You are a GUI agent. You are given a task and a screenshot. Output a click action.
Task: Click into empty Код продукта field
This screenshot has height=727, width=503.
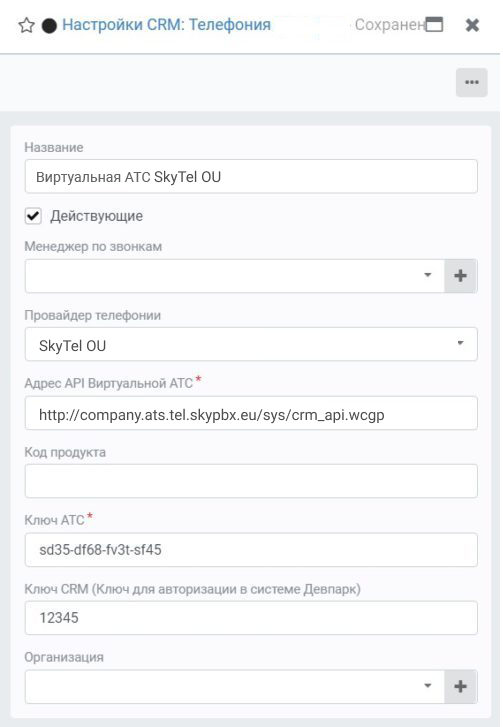pyautogui.click(x=251, y=481)
